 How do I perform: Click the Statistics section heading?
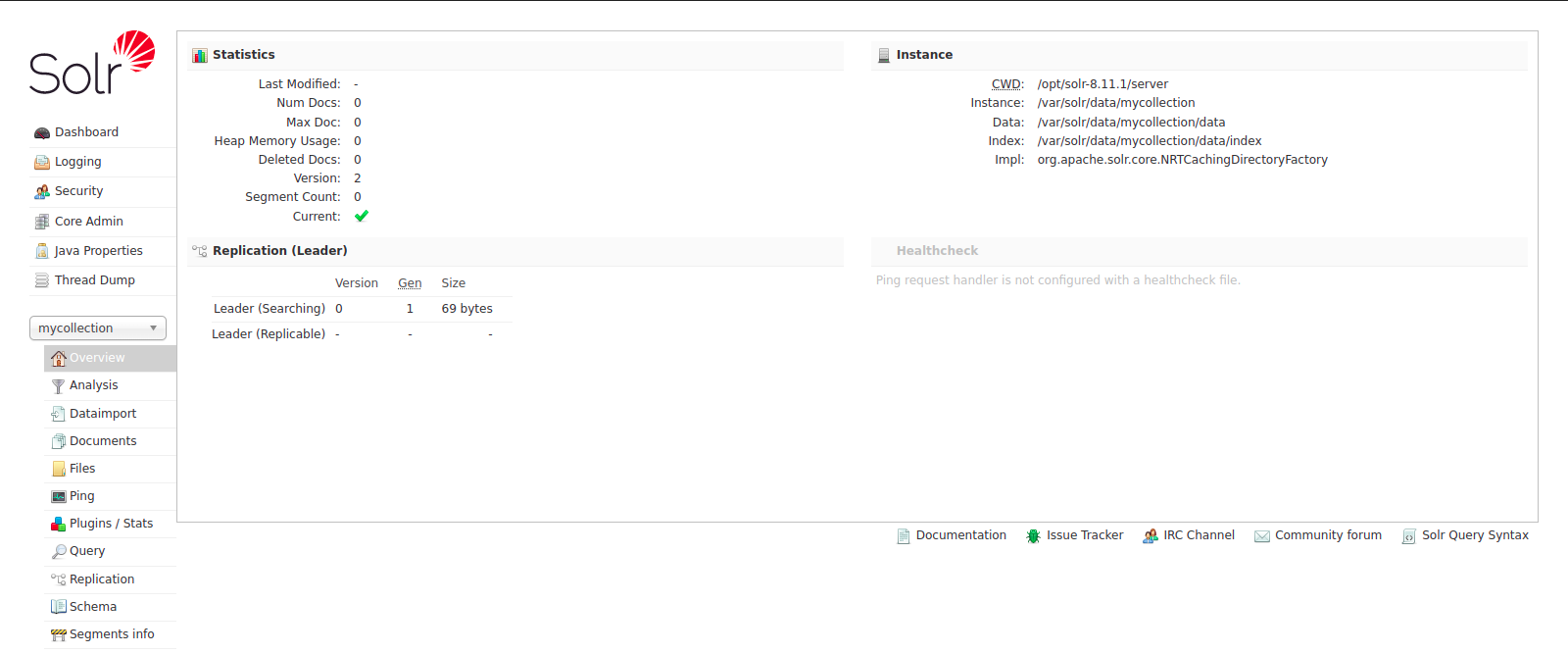click(x=244, y=55)
